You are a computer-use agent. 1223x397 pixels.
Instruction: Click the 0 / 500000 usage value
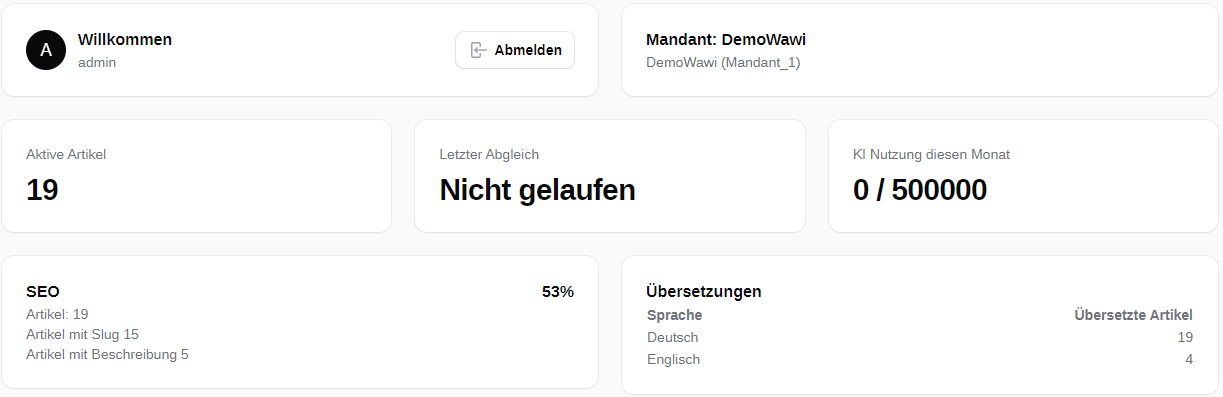tap(920, 190)
